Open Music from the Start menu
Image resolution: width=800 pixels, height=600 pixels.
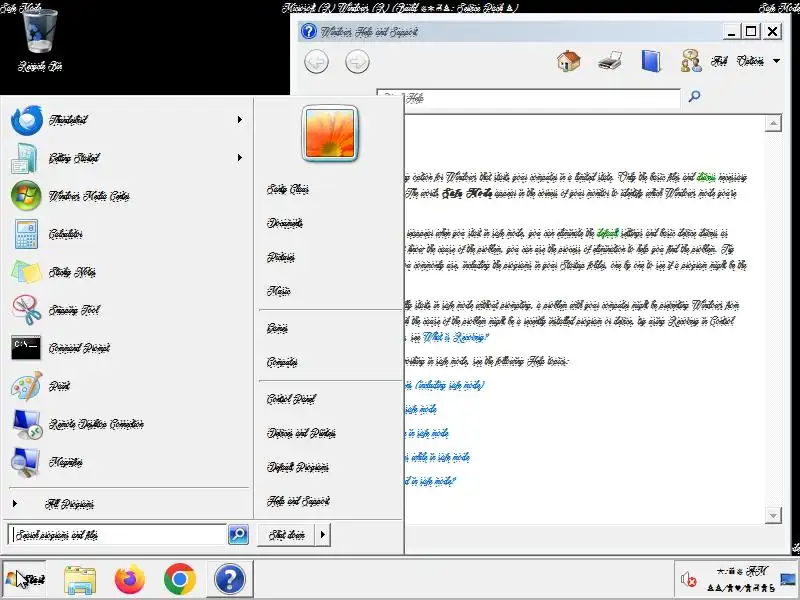pyautogui.click(x=279, y=291)
